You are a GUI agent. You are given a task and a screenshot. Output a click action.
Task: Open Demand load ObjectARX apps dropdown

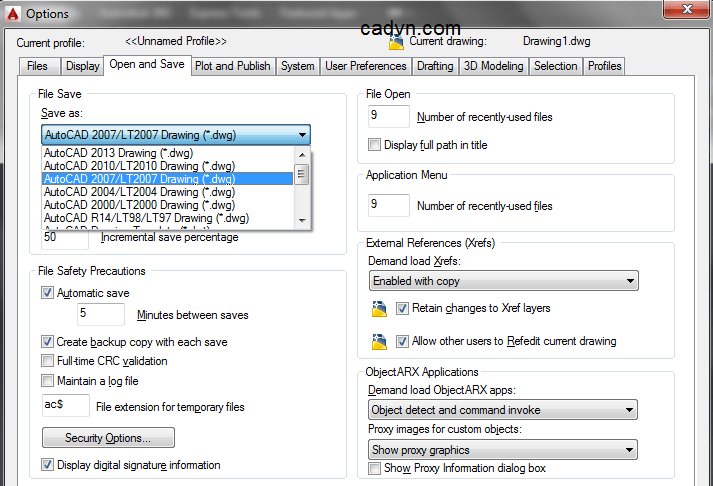tap(502, 410)
